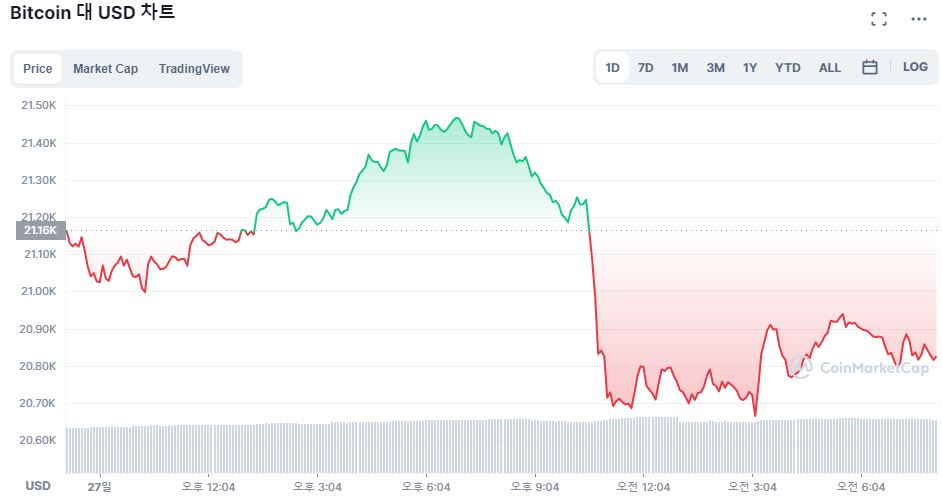Screen dimensions: 942x499
Task: Open the three-dots more options menu
Action: (919, 19)
